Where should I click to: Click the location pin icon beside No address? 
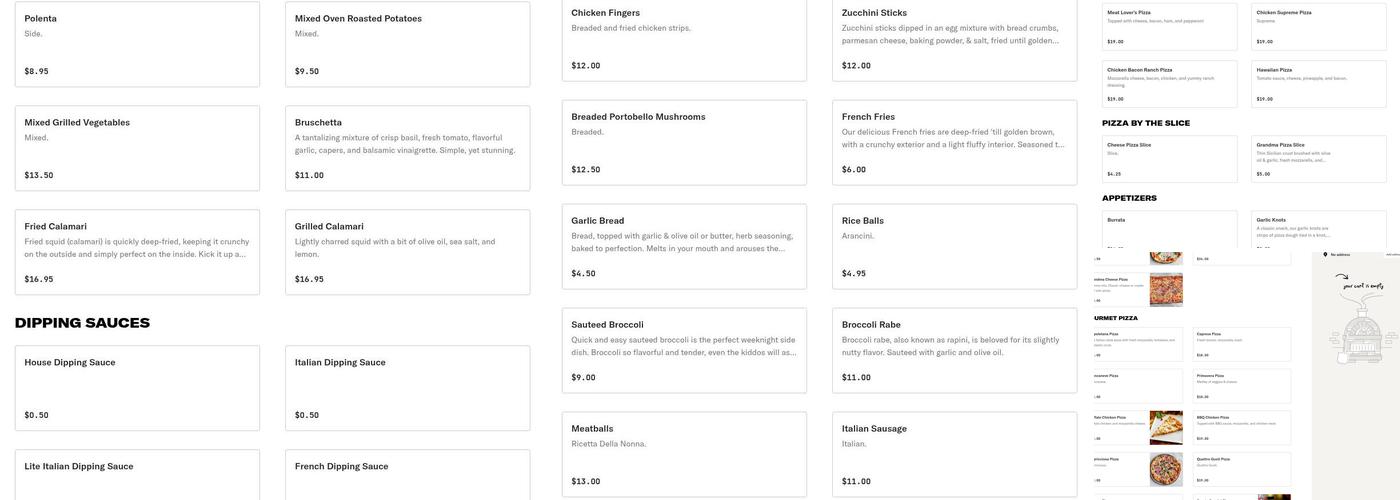coord(1326,255)
